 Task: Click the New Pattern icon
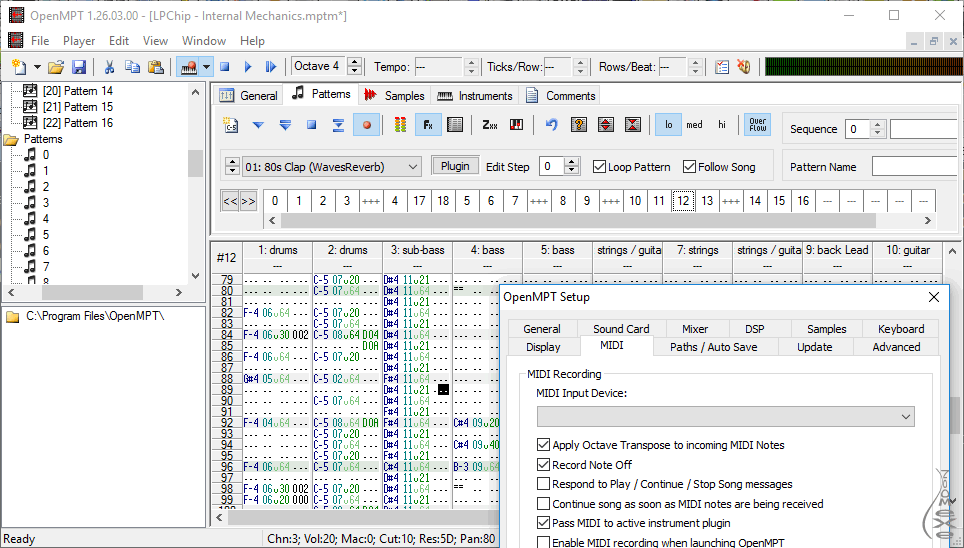(x=231, y=125)
